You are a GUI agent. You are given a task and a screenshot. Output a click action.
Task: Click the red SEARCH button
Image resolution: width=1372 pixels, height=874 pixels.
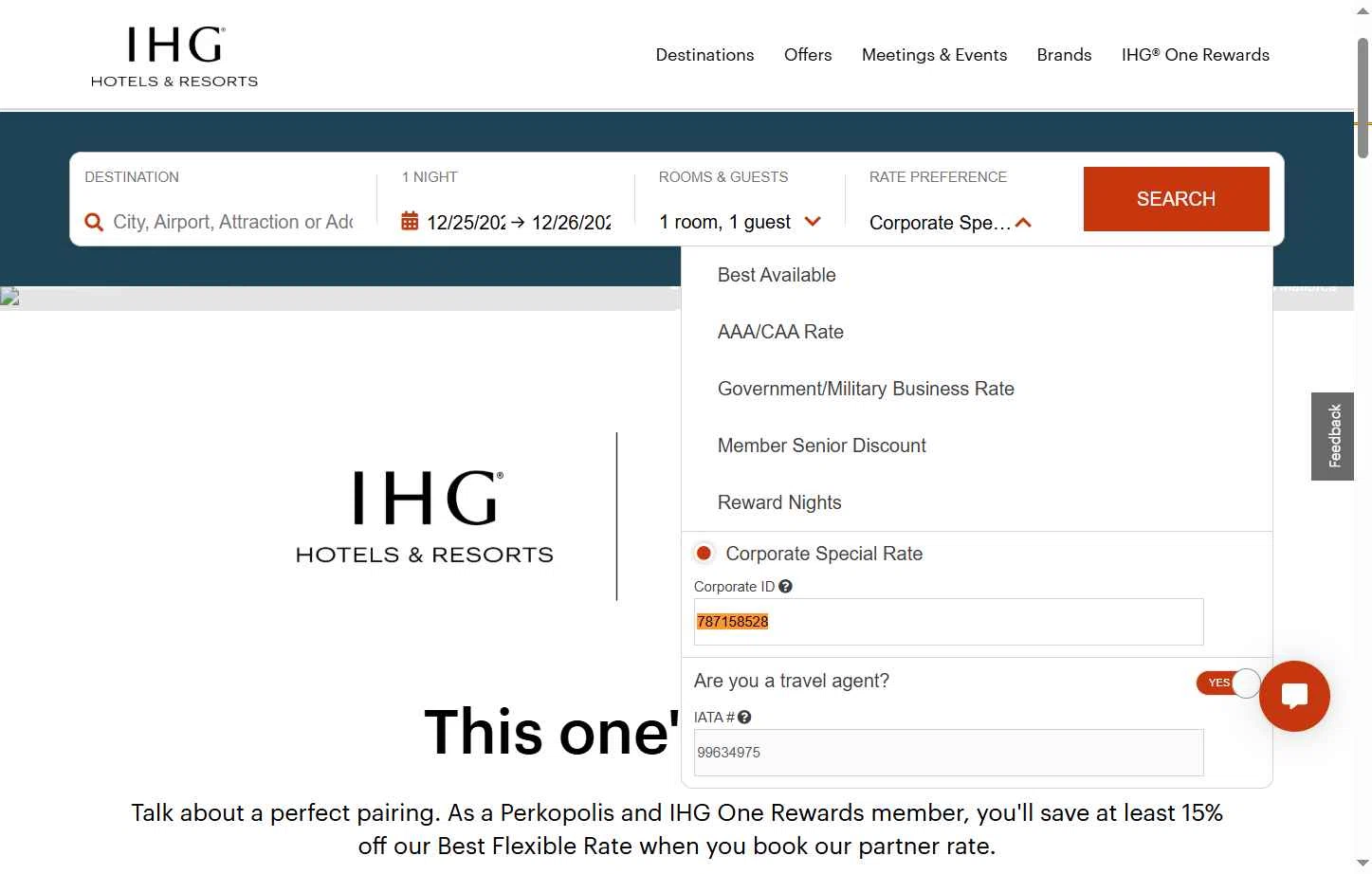(1176, 199)
